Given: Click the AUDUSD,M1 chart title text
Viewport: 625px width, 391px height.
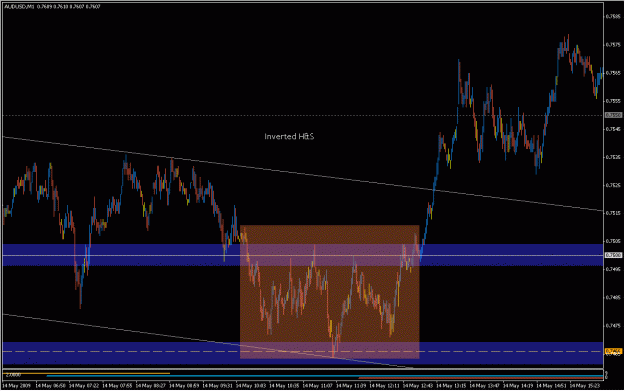Looking at the screenshot, I should (x=19, y=7).
